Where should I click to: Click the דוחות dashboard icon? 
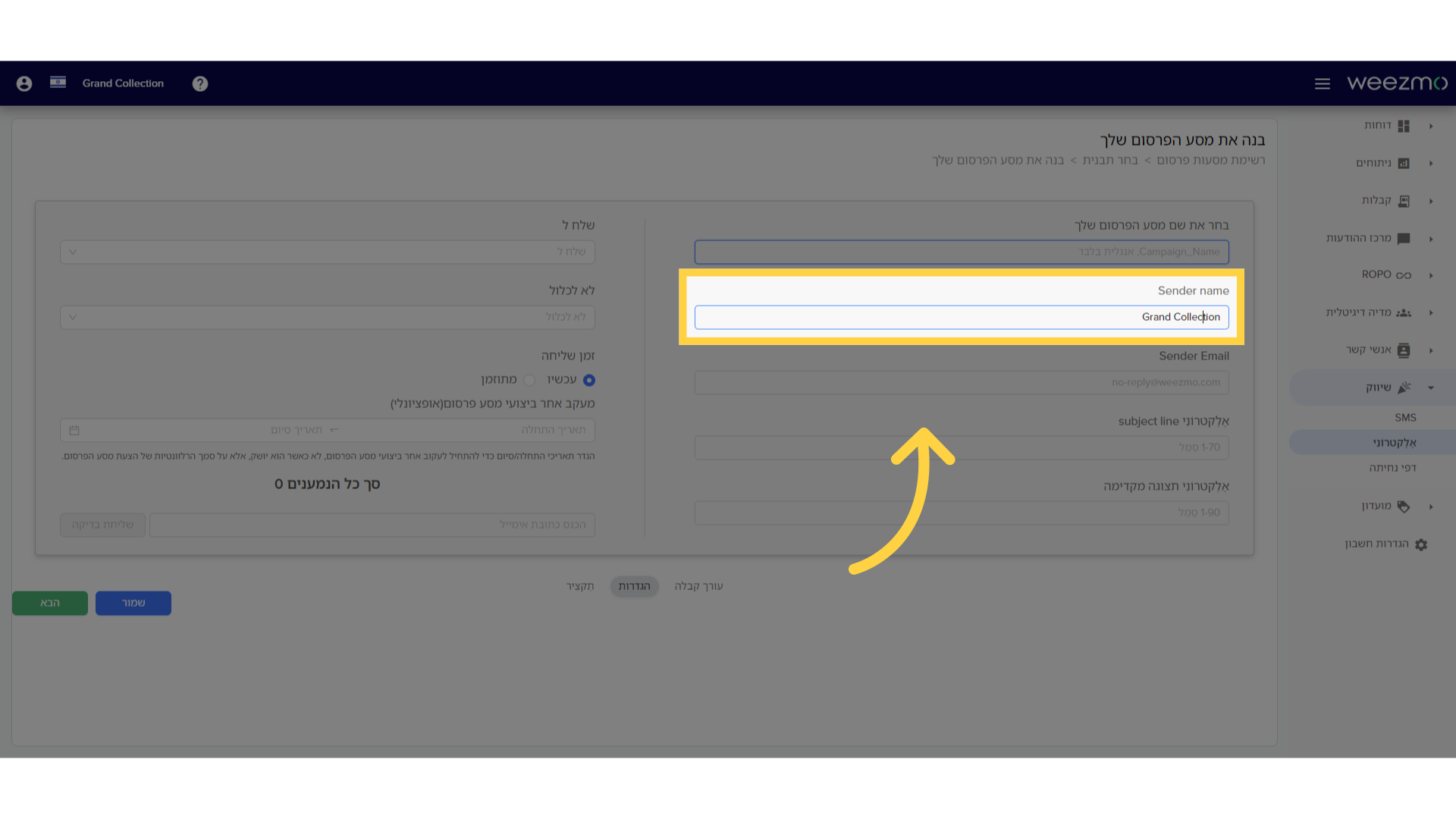point(1404,126)
